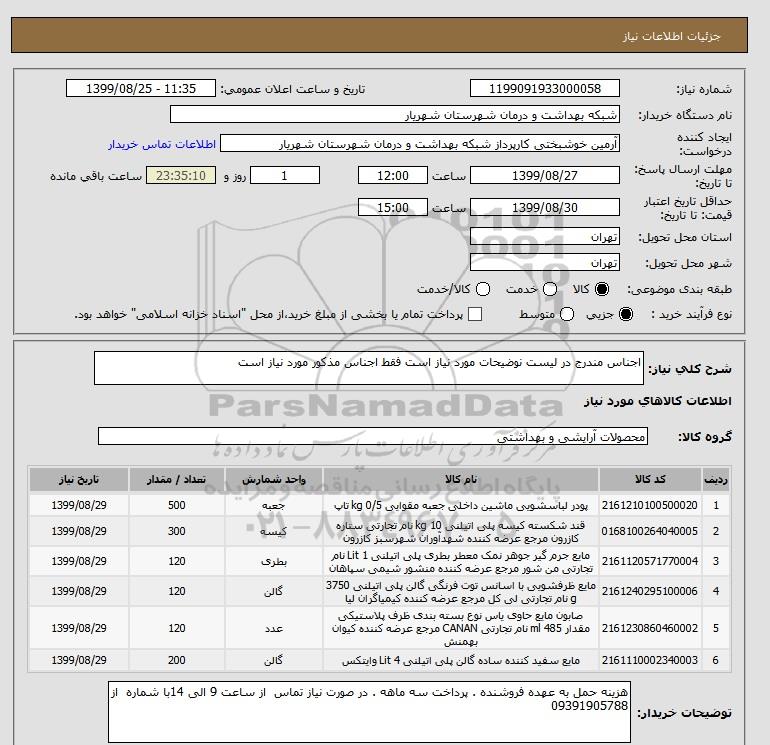
Task: Select the متوسط purchase type radio
Action: click(567, 314)
